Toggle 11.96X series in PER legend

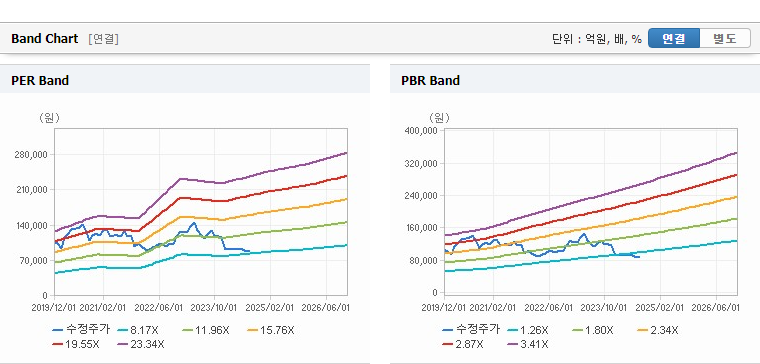tap(206, 331)
